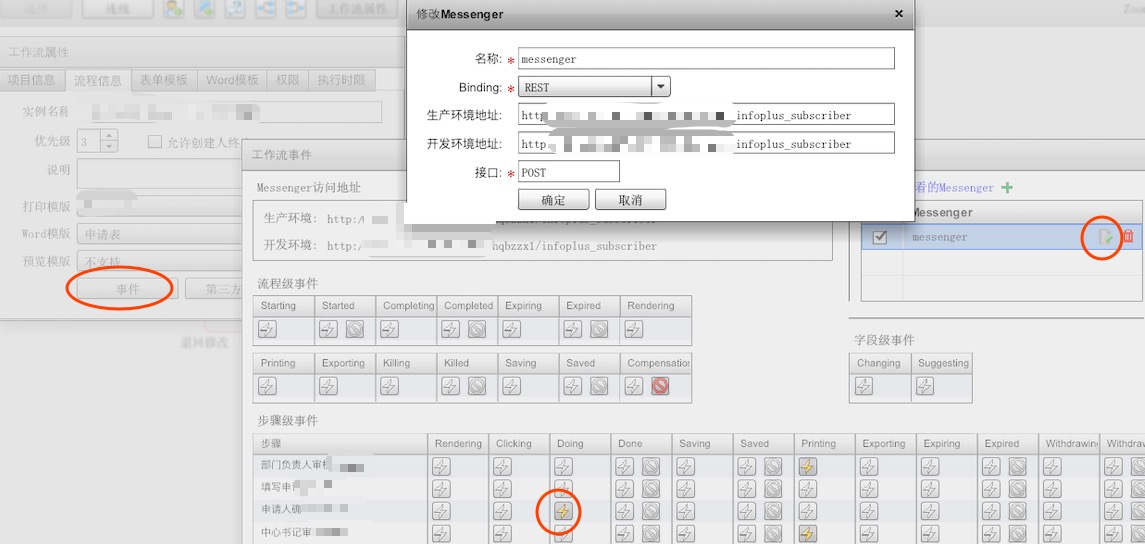
Task: Open Killing process event lightning icon
Action: 389,386
